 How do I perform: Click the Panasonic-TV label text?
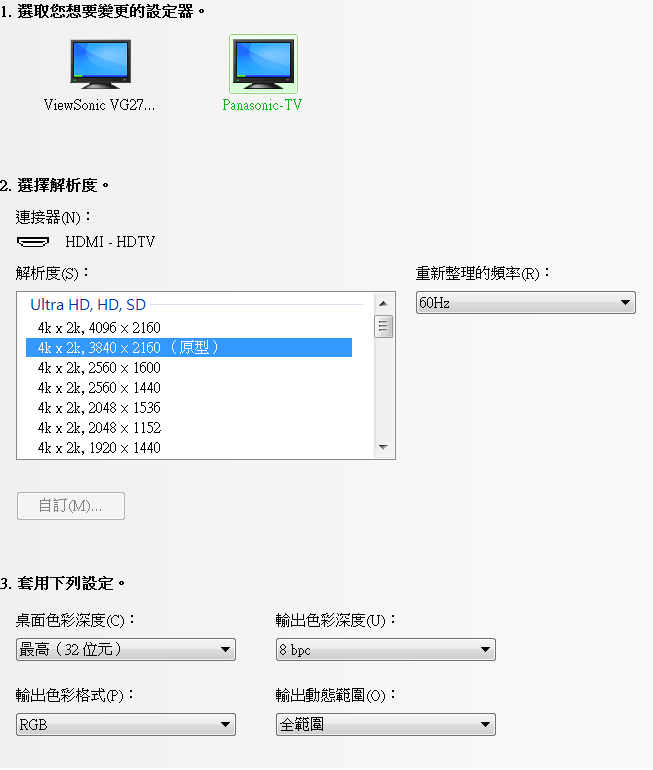click(x=262, y=105)
